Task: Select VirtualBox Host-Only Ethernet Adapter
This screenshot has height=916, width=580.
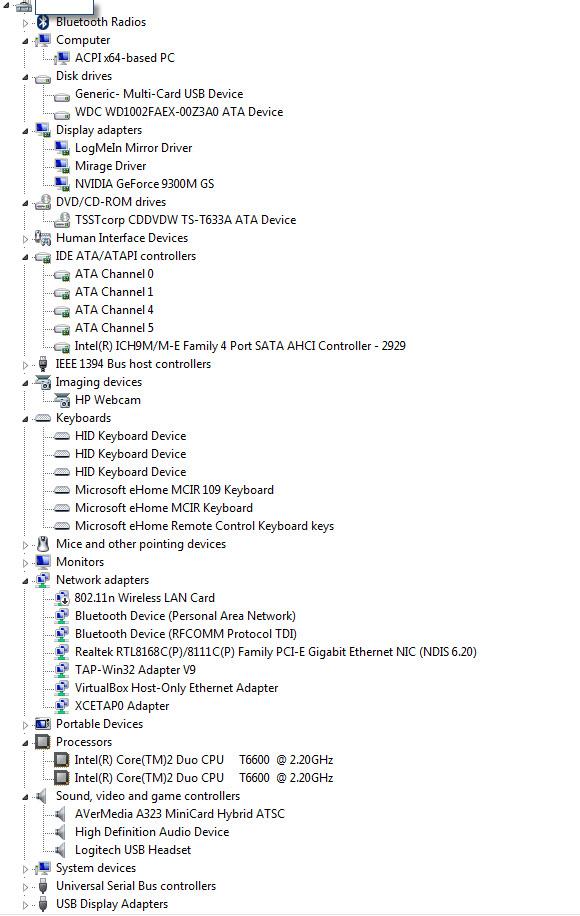Action: tap(176, 688)
